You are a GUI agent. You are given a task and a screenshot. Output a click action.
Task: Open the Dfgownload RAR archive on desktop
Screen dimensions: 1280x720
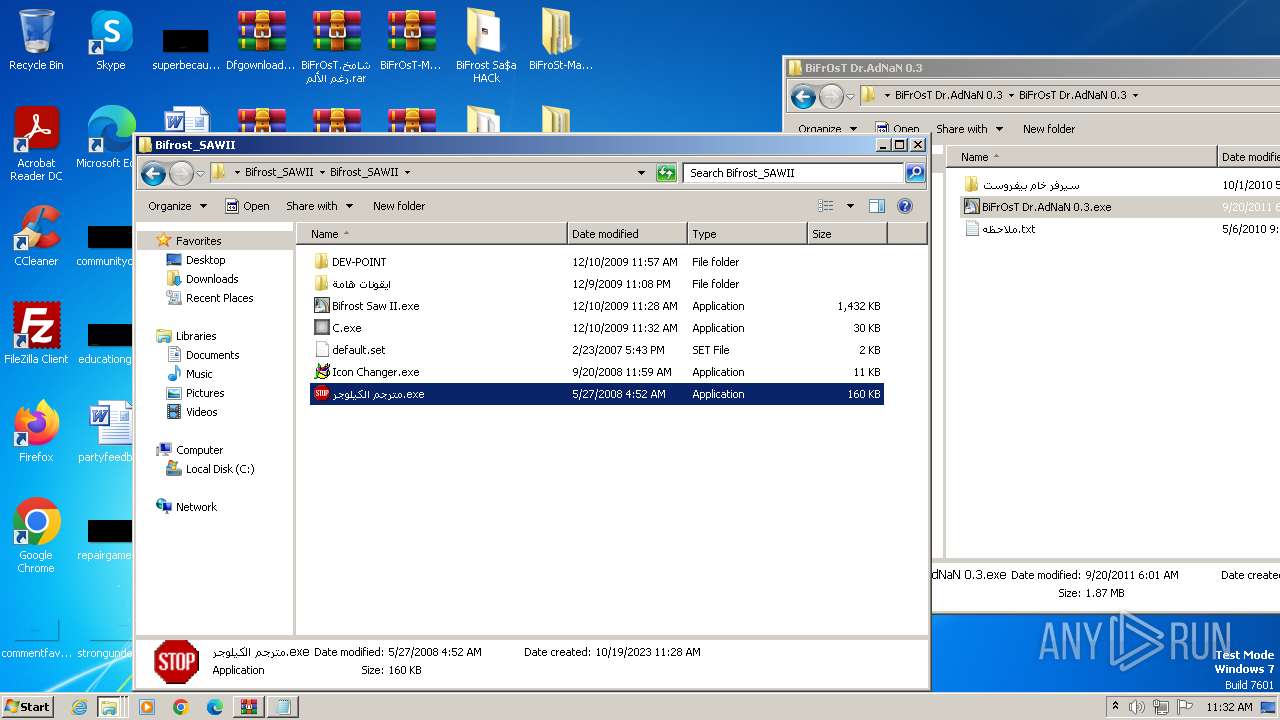[x=261, y=40]
